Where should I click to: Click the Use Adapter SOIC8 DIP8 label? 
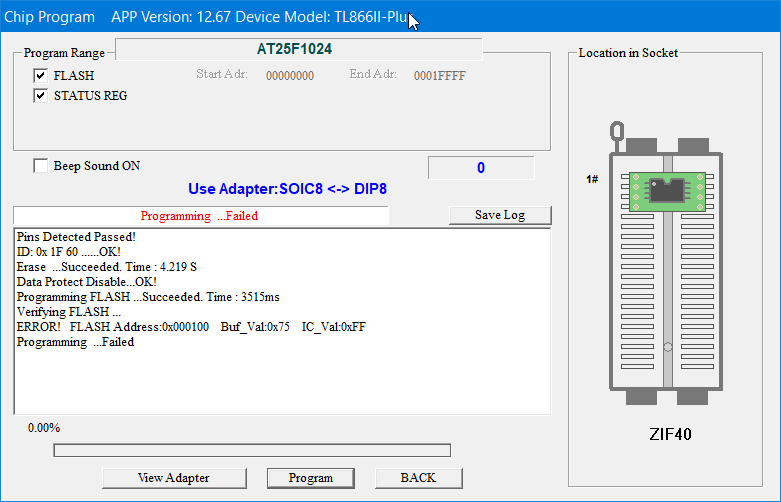(288, 189)
